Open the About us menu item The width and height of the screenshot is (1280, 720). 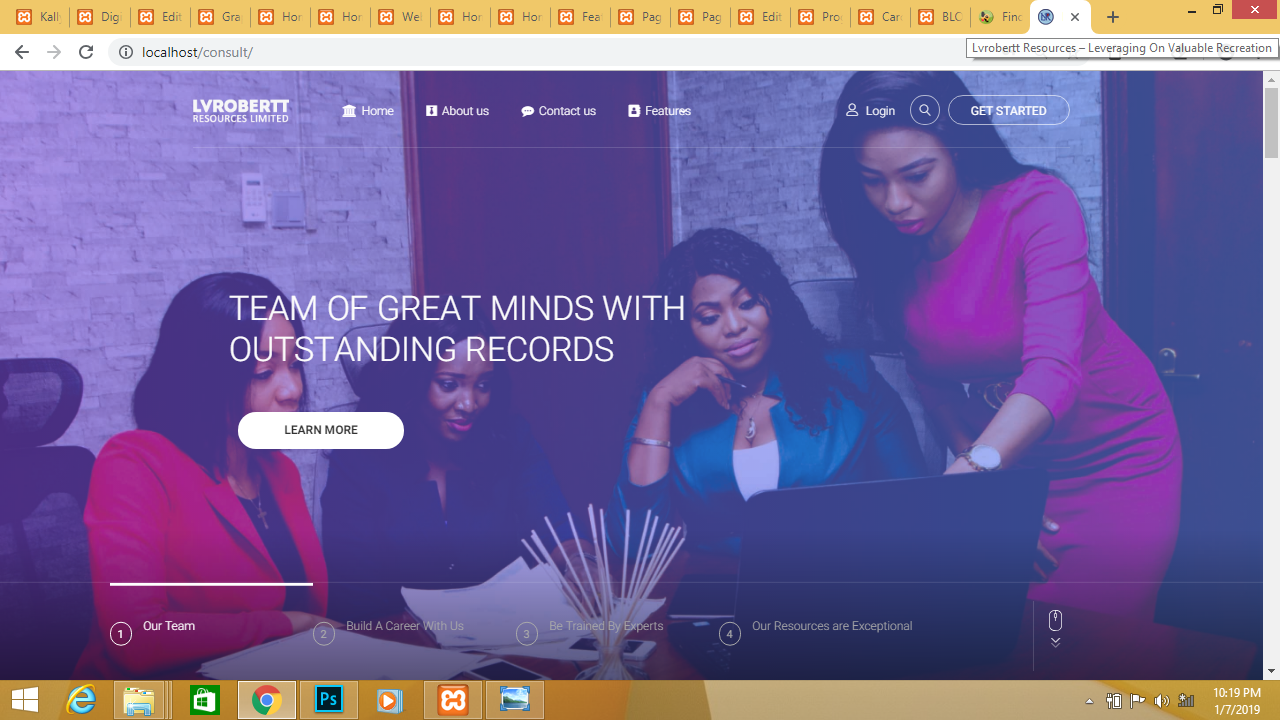click(x=457, y=111)
